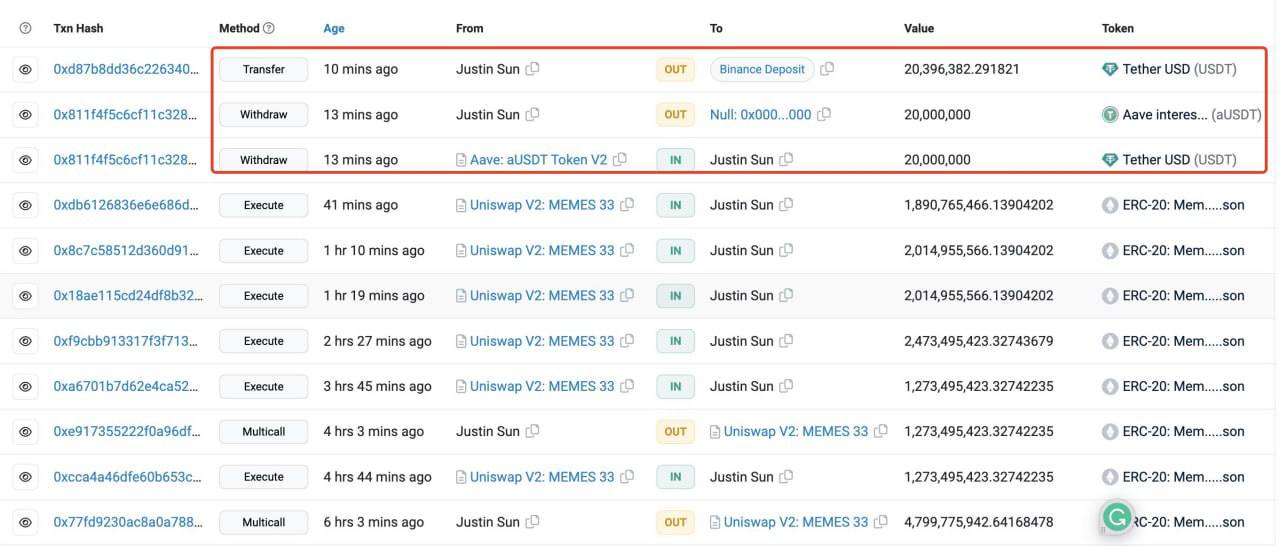Open the Binance Deposit address link
This screenshot has width=1280, height=546.
(x=762, y=69)
